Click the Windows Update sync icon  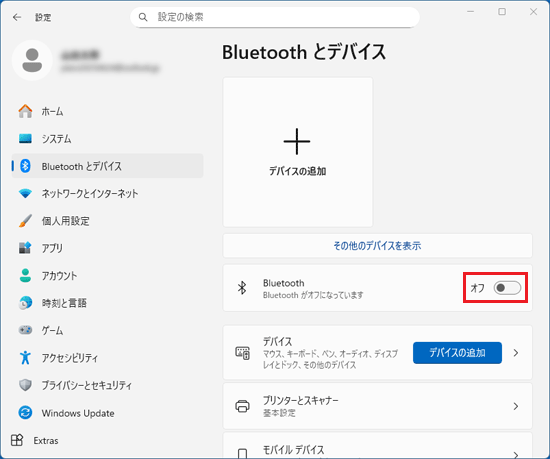coord(25,412)
